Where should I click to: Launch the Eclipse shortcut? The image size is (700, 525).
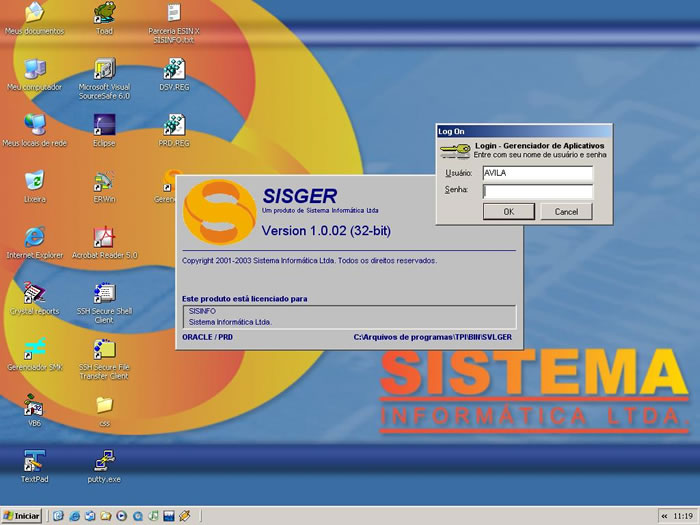pyautogui.click(x=104, y=130)
